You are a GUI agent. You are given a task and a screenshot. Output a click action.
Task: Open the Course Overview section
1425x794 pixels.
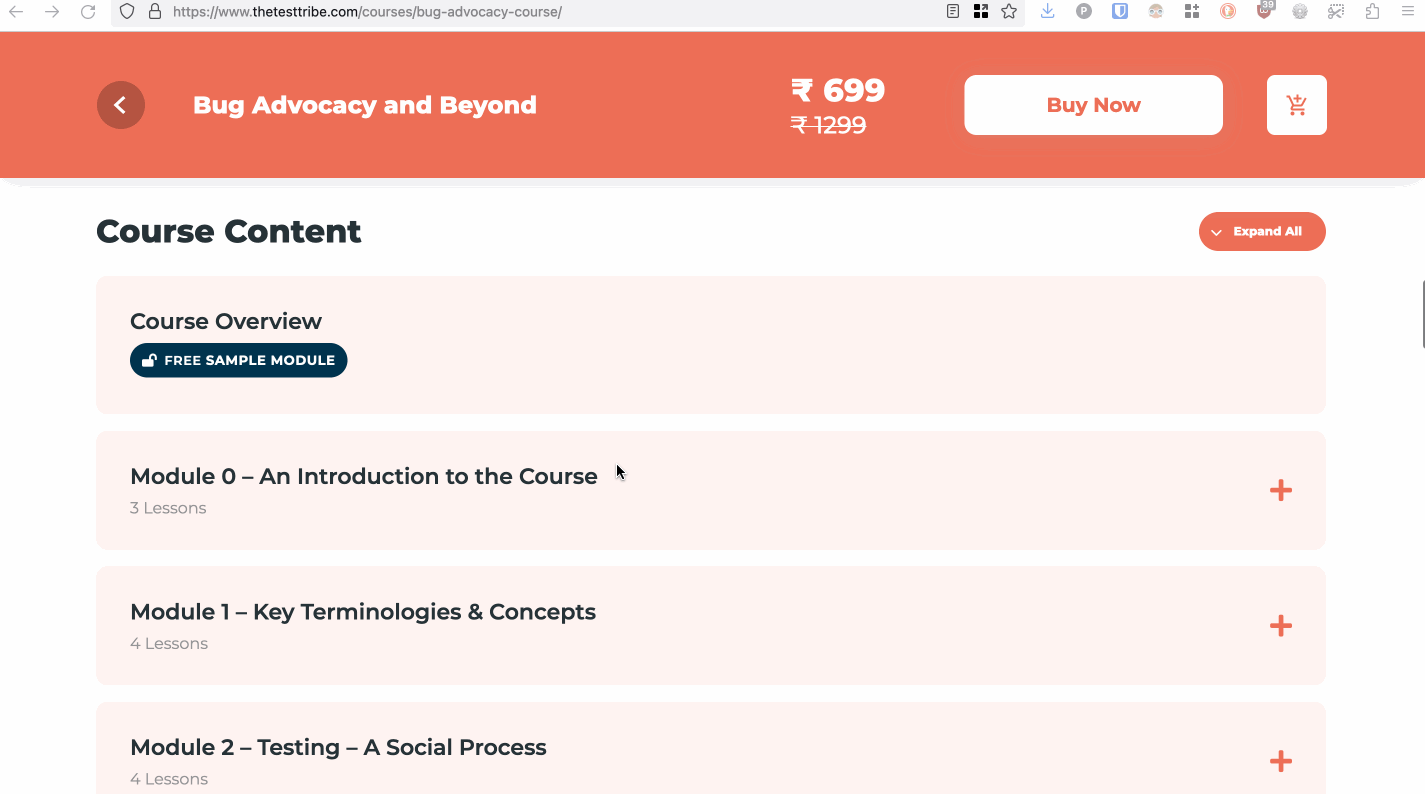click(x=711, y=345)
